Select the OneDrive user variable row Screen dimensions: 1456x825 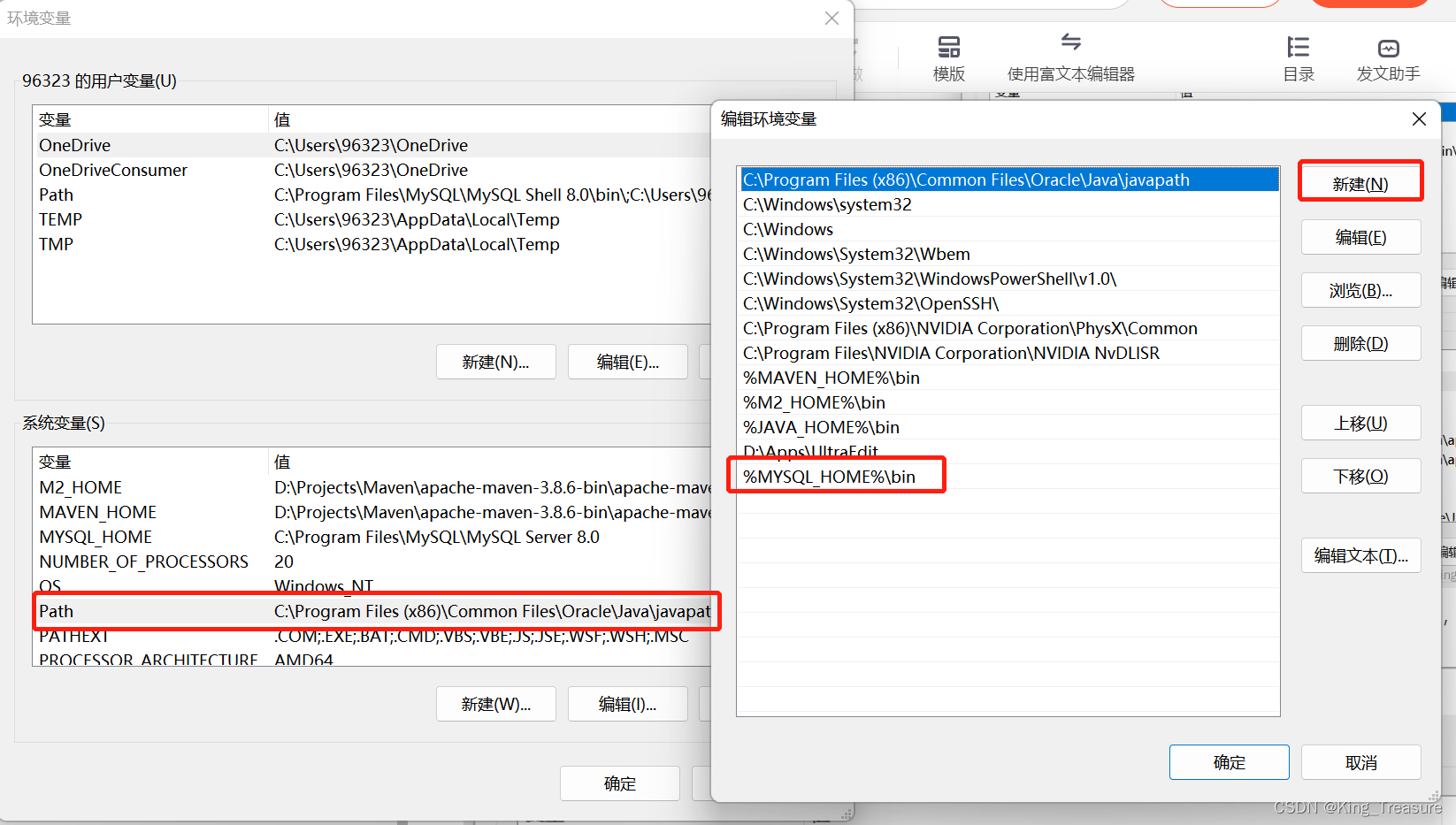click(x=372, y=145)
